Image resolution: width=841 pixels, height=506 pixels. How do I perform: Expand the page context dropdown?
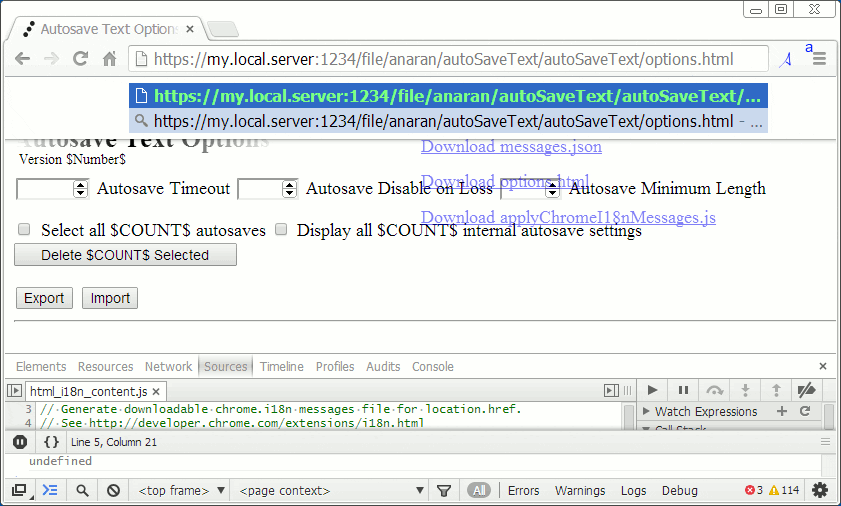332,491
